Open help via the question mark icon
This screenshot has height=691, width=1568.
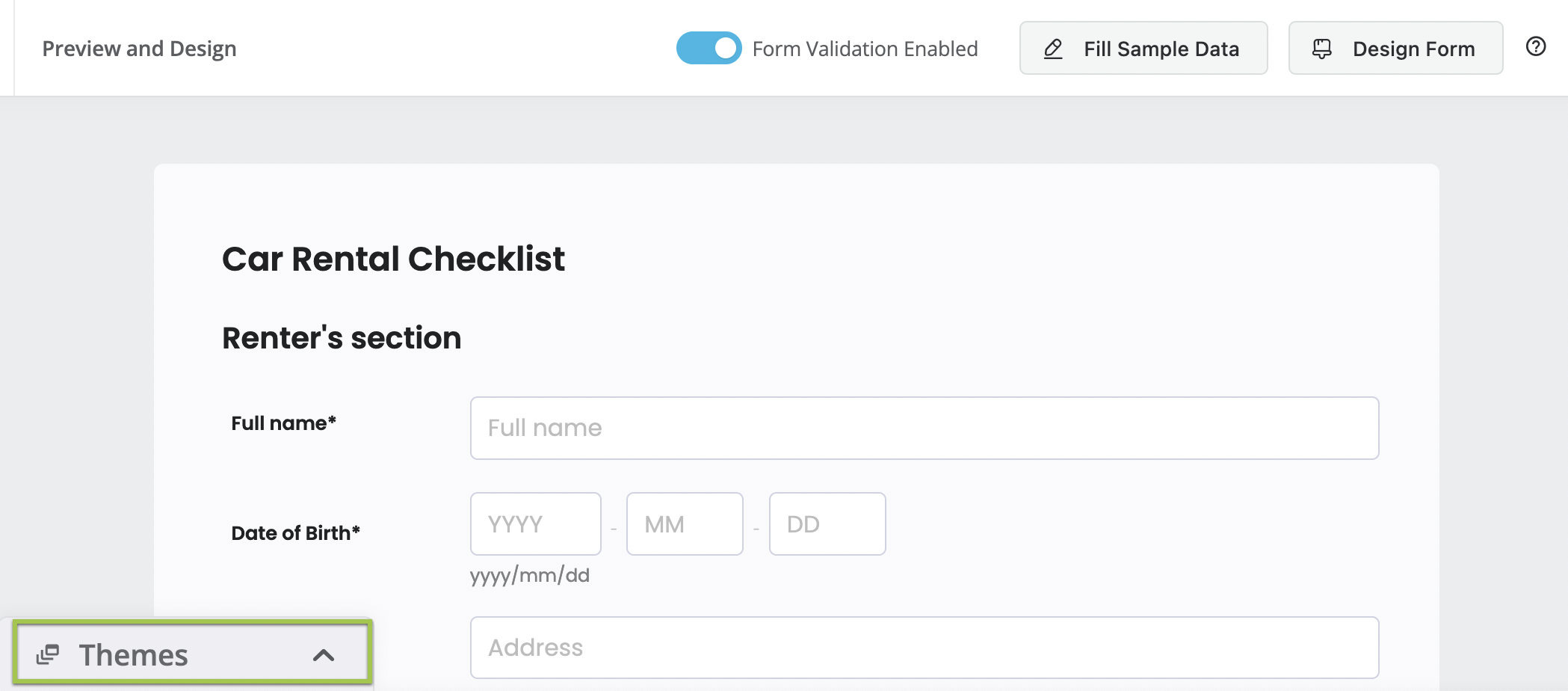(1536, 47)
